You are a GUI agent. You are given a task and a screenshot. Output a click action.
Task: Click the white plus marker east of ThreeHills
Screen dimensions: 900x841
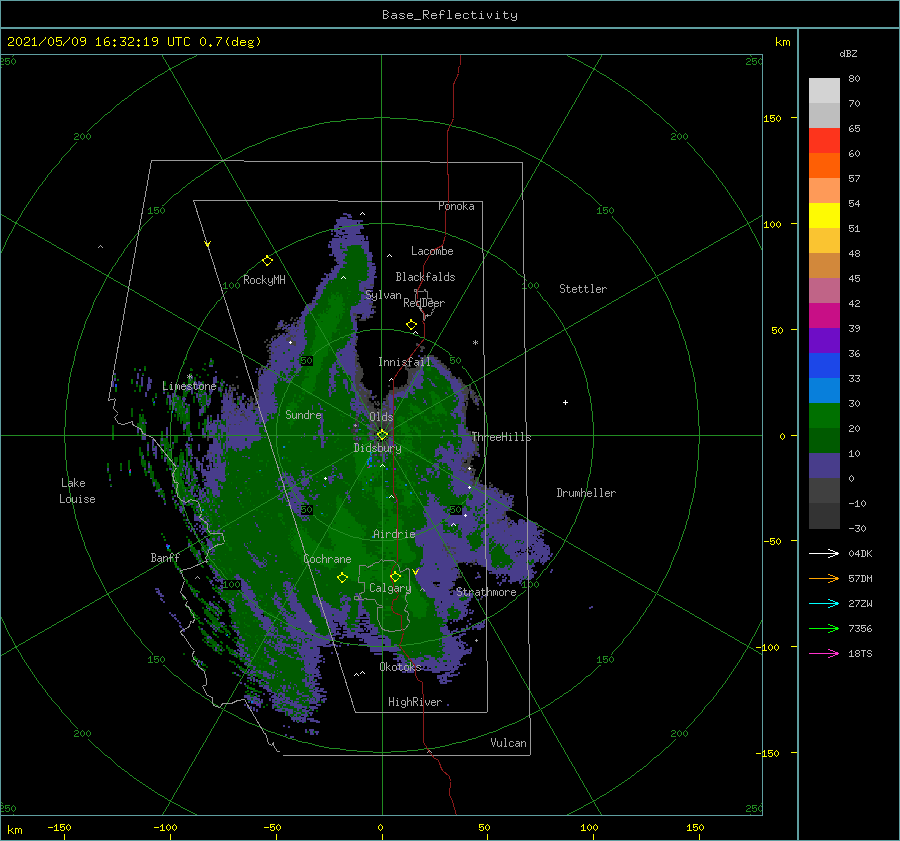click(x=565, y=402)
